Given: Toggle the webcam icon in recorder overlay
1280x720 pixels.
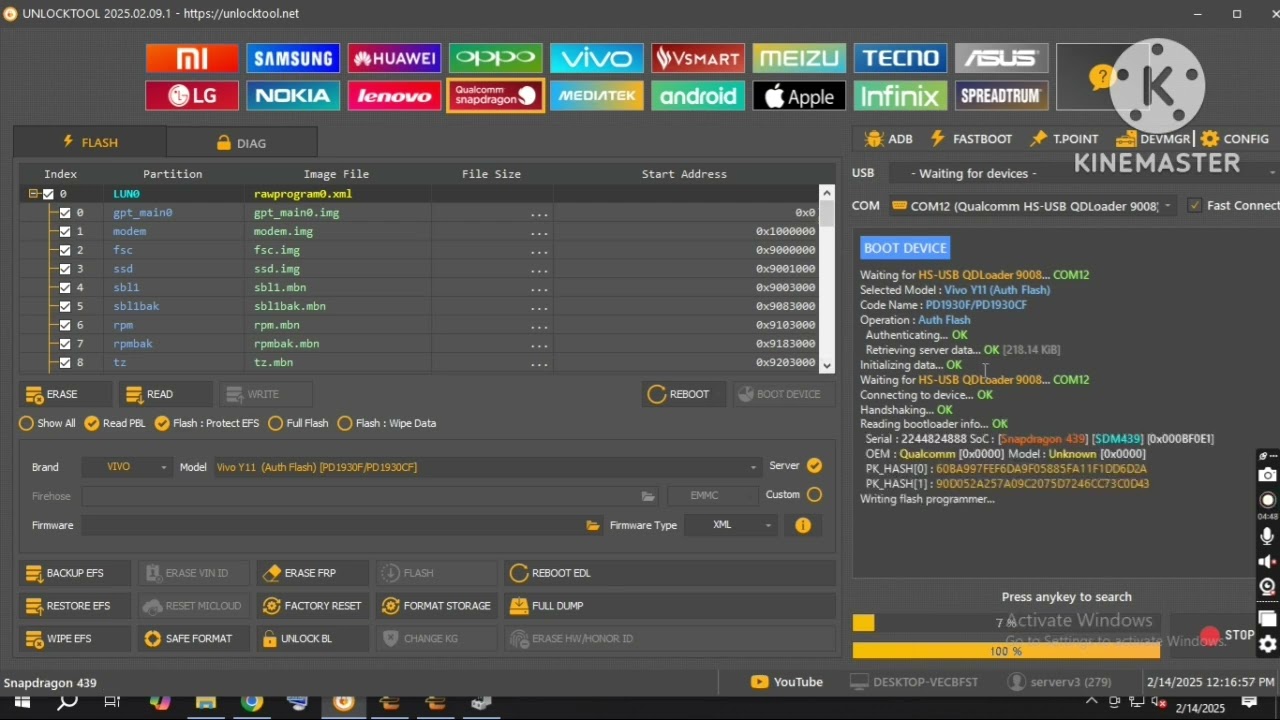Looking at the screenshot, I should pyautogui.click(x=1268, y=587).
